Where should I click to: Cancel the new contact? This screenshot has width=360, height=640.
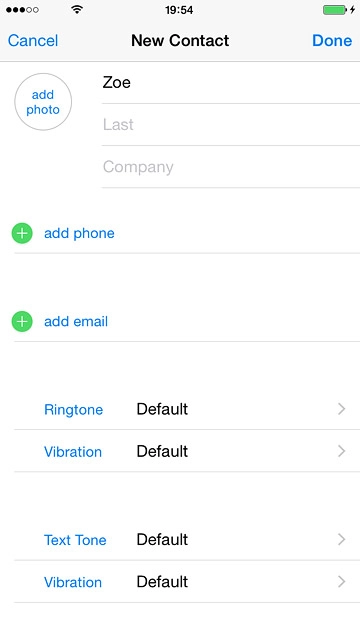coord(33,40)
